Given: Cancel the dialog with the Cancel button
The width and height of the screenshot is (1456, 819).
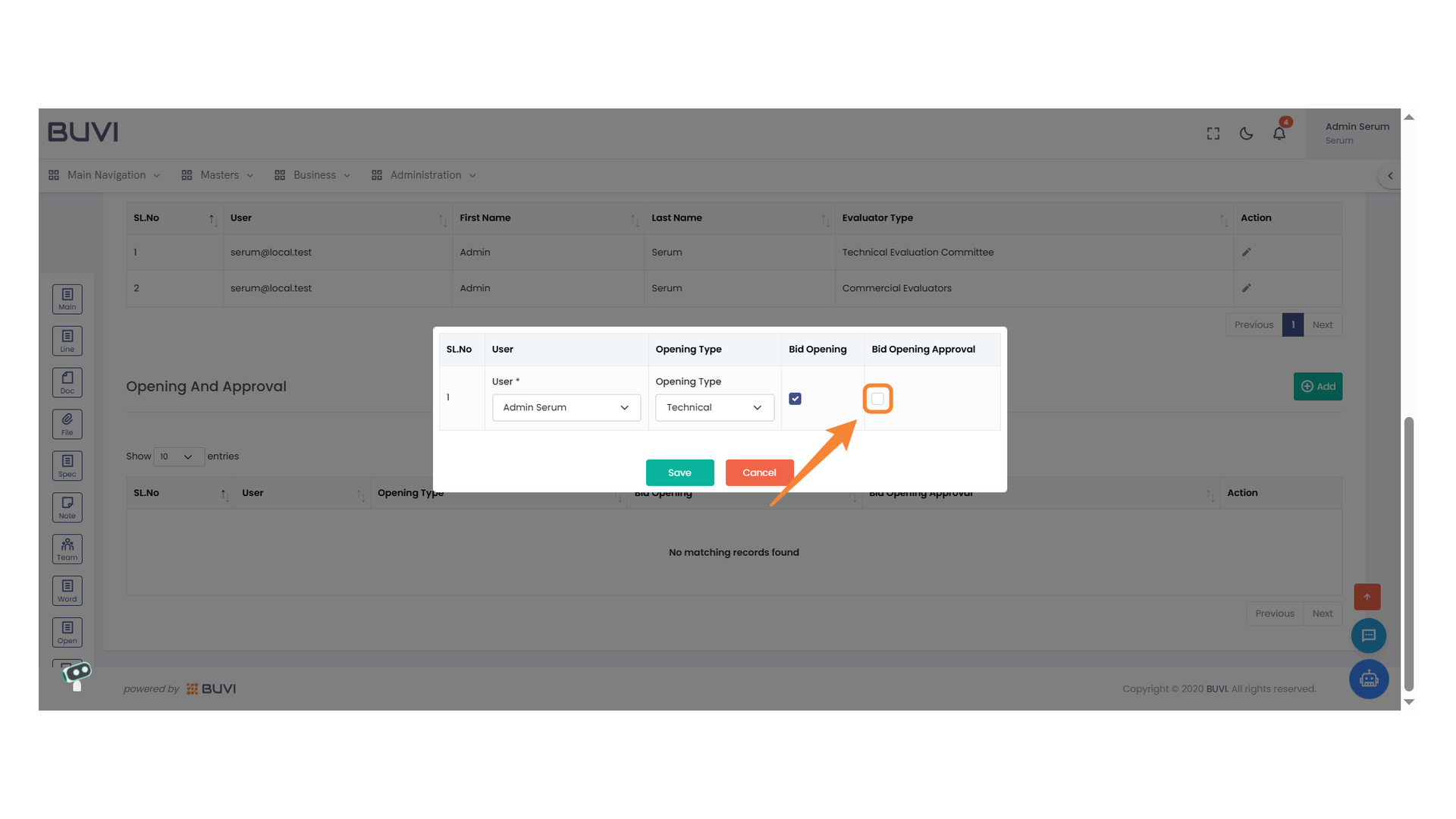Looking at the screenshot, I should click(x=759, y=472).
